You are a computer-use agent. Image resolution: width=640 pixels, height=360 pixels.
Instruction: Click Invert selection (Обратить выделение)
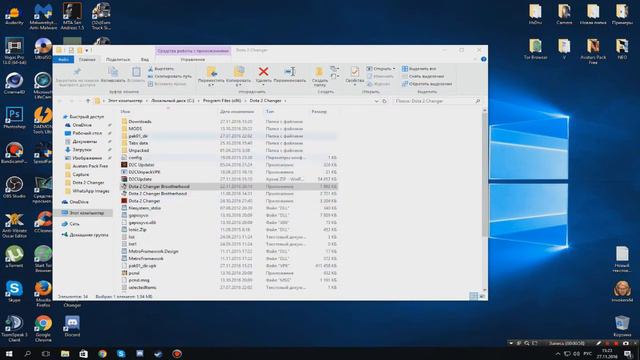pos(427,84)
